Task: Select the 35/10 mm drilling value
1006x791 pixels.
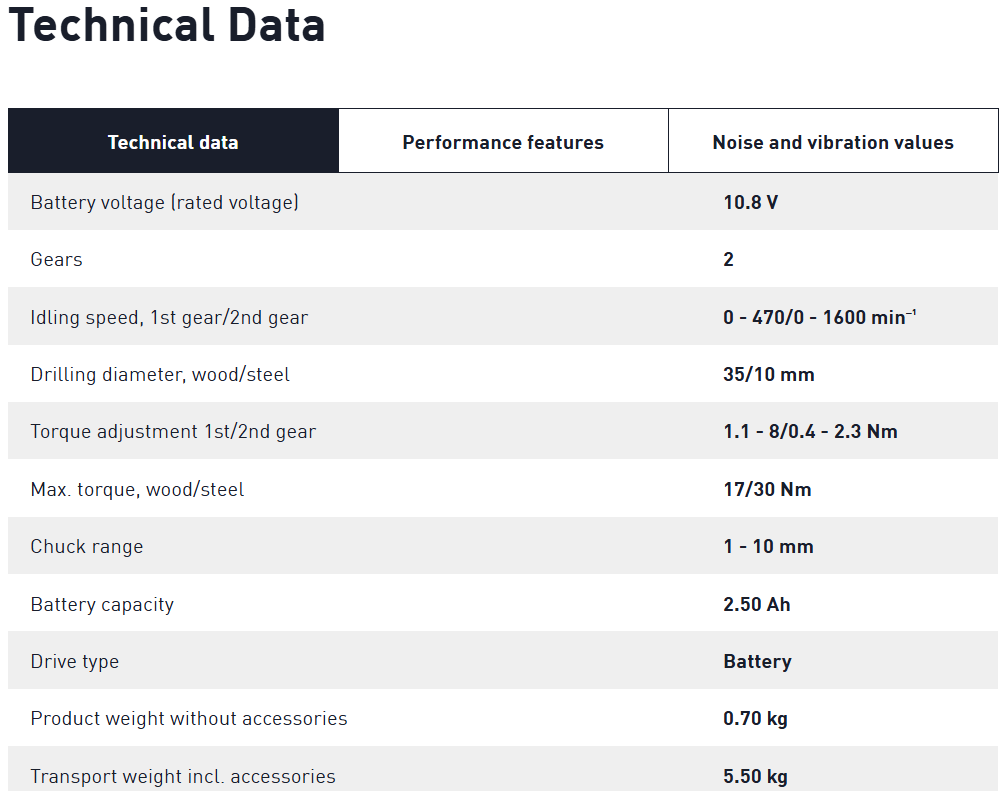Action: pos(768,375)
